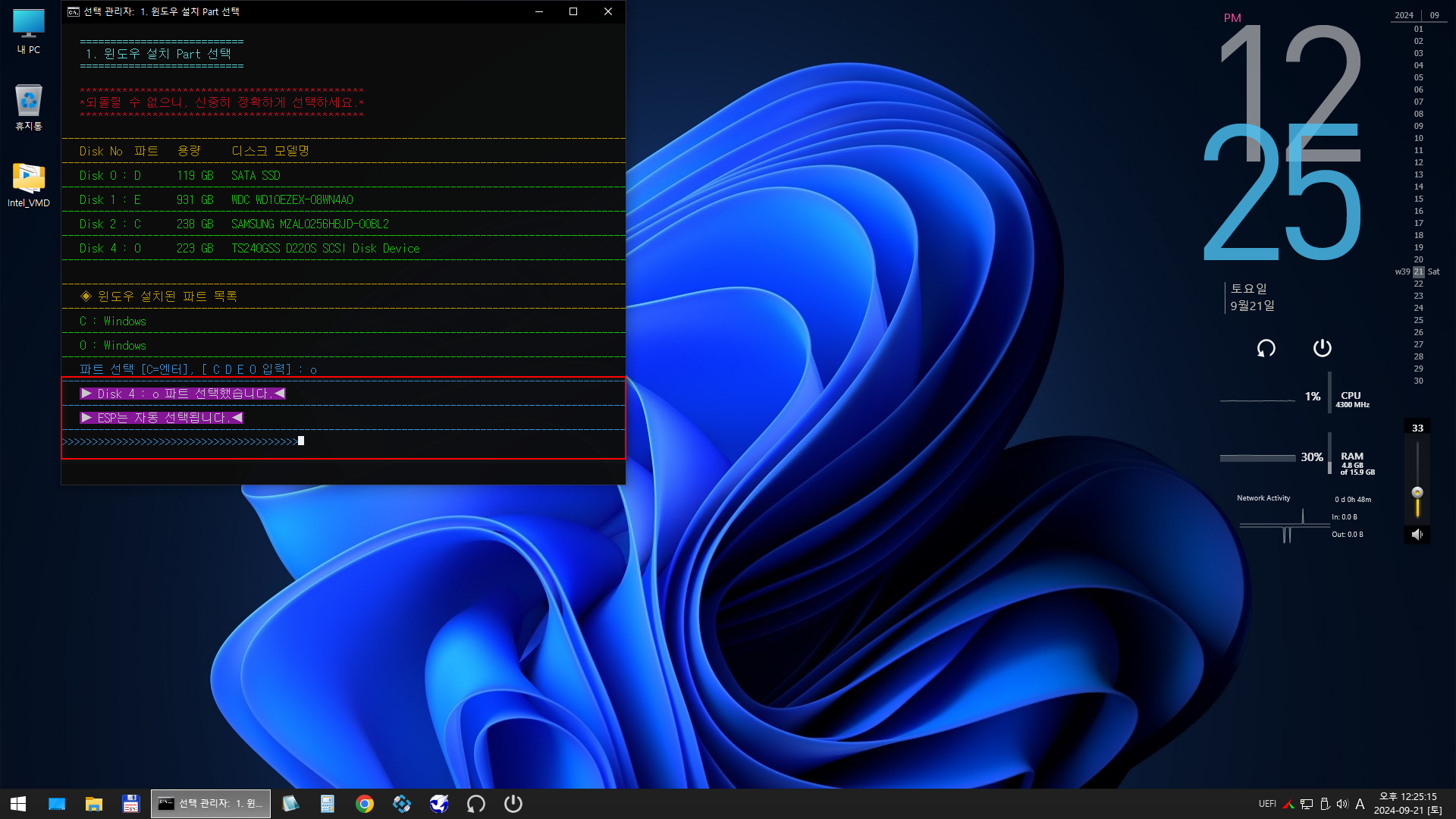Launch Google Chrome from taskbar

pos(365,804)
